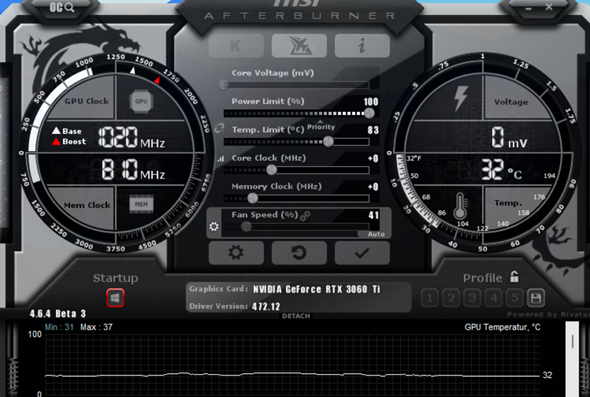Screen dimensions: 590x397
Task: Toggle the fan speed Auto mode
Action: [376, 234]
